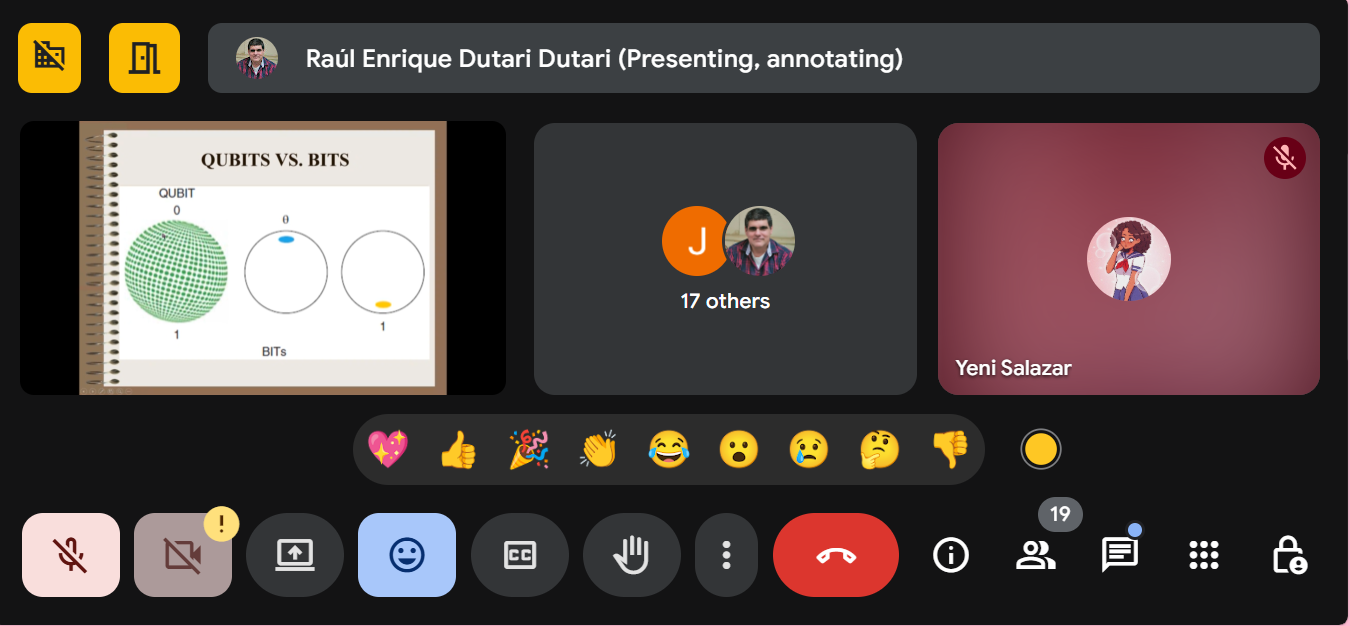Open the meeting details info icon
The height and width of the screenshot is (626, 1350).
coord(950,555)
